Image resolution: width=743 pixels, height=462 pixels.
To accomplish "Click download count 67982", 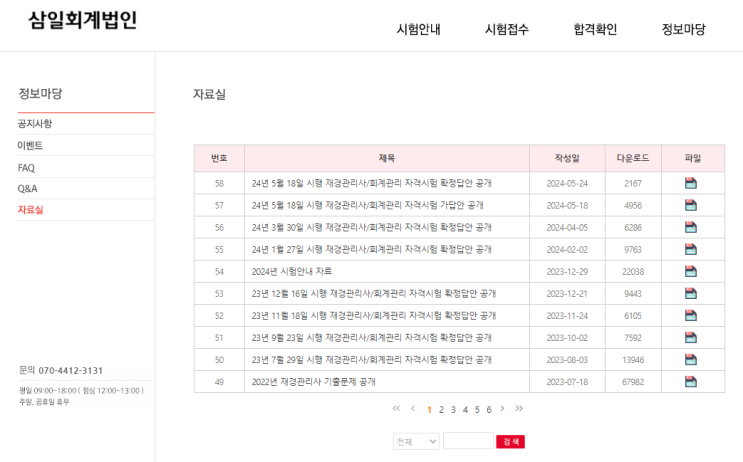I will click(x=633, y=382).
